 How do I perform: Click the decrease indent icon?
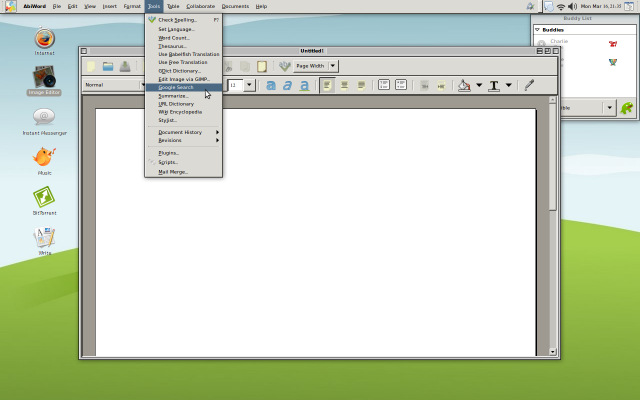pos(424,85)
